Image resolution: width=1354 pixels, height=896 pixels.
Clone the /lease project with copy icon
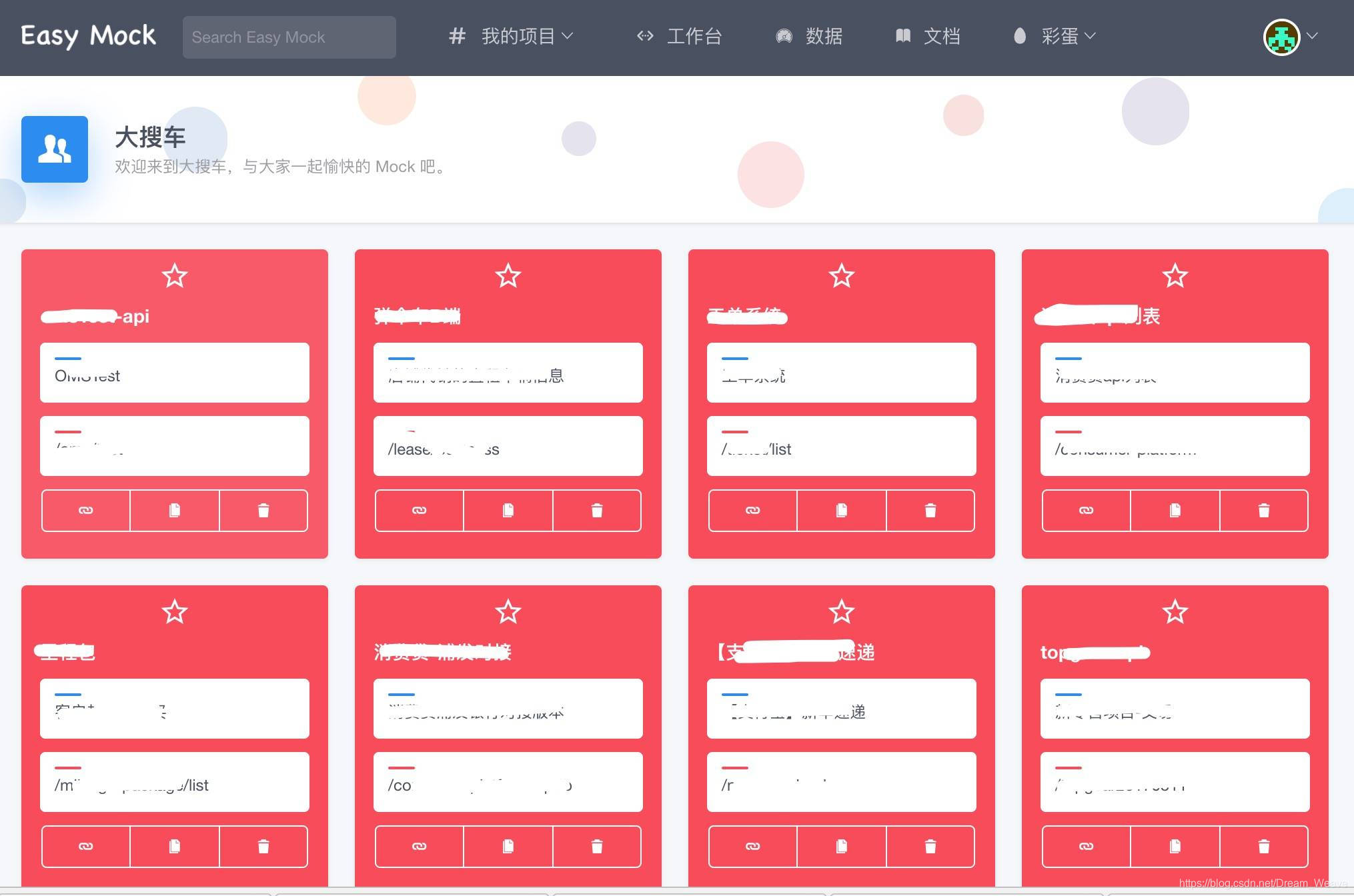click(508, 511)
